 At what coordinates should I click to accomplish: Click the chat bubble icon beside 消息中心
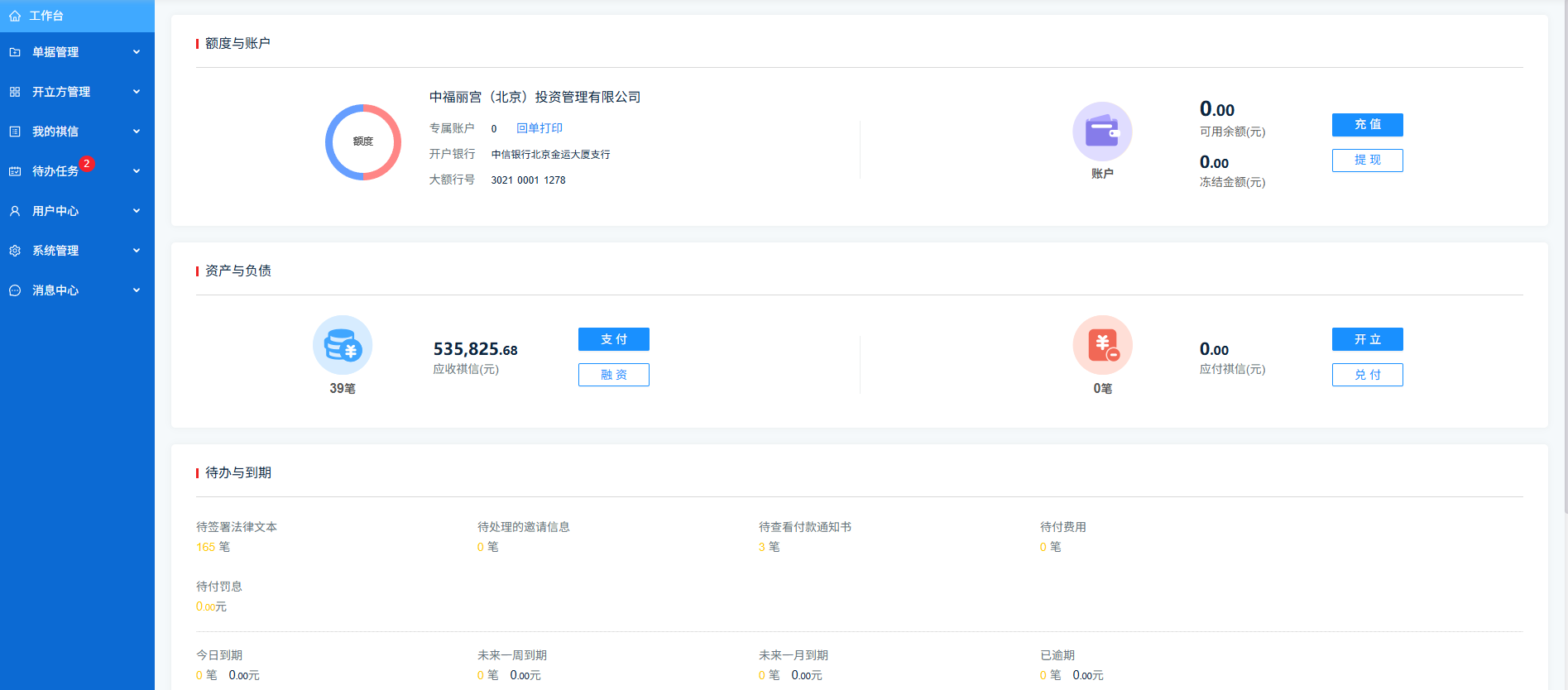(15, 290)
